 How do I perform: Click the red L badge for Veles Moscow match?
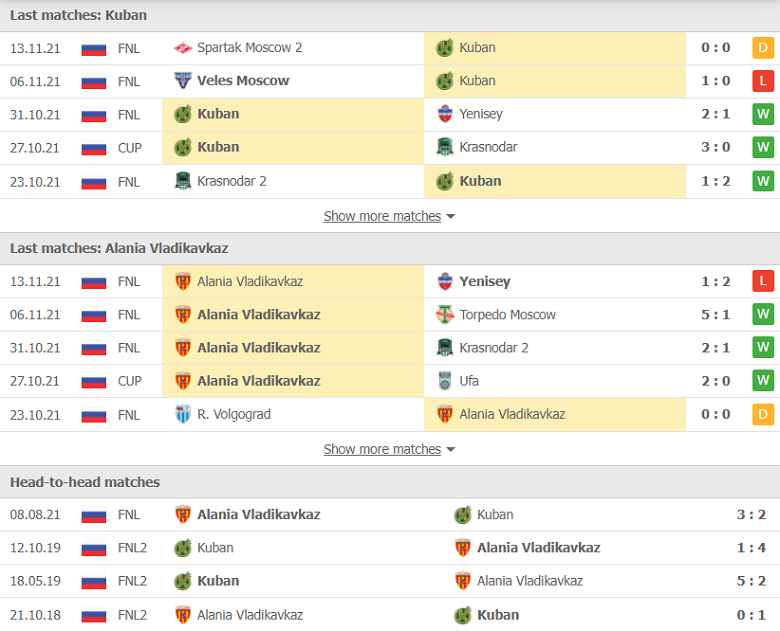[763, 81]
